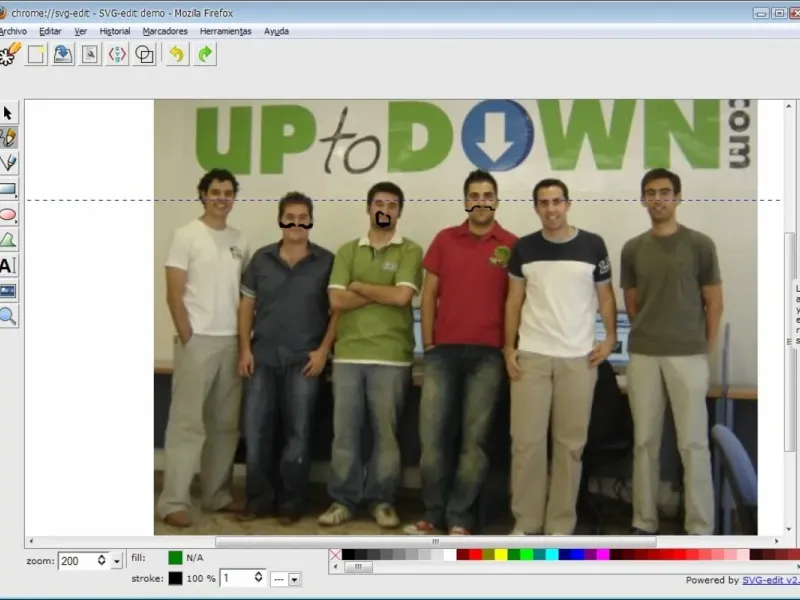Viewport: 800px width, 600px height.
Task: Activate the freehand Pencil tool
Action: click(x=8, y=137)
